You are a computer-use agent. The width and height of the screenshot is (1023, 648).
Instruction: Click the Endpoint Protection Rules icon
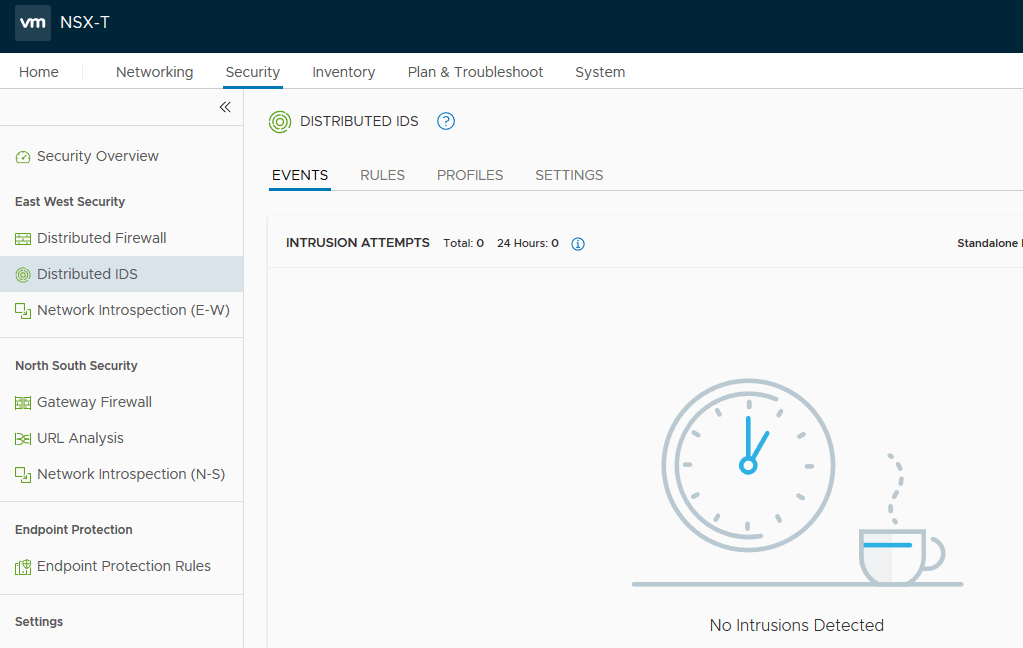tap(23, 567)
